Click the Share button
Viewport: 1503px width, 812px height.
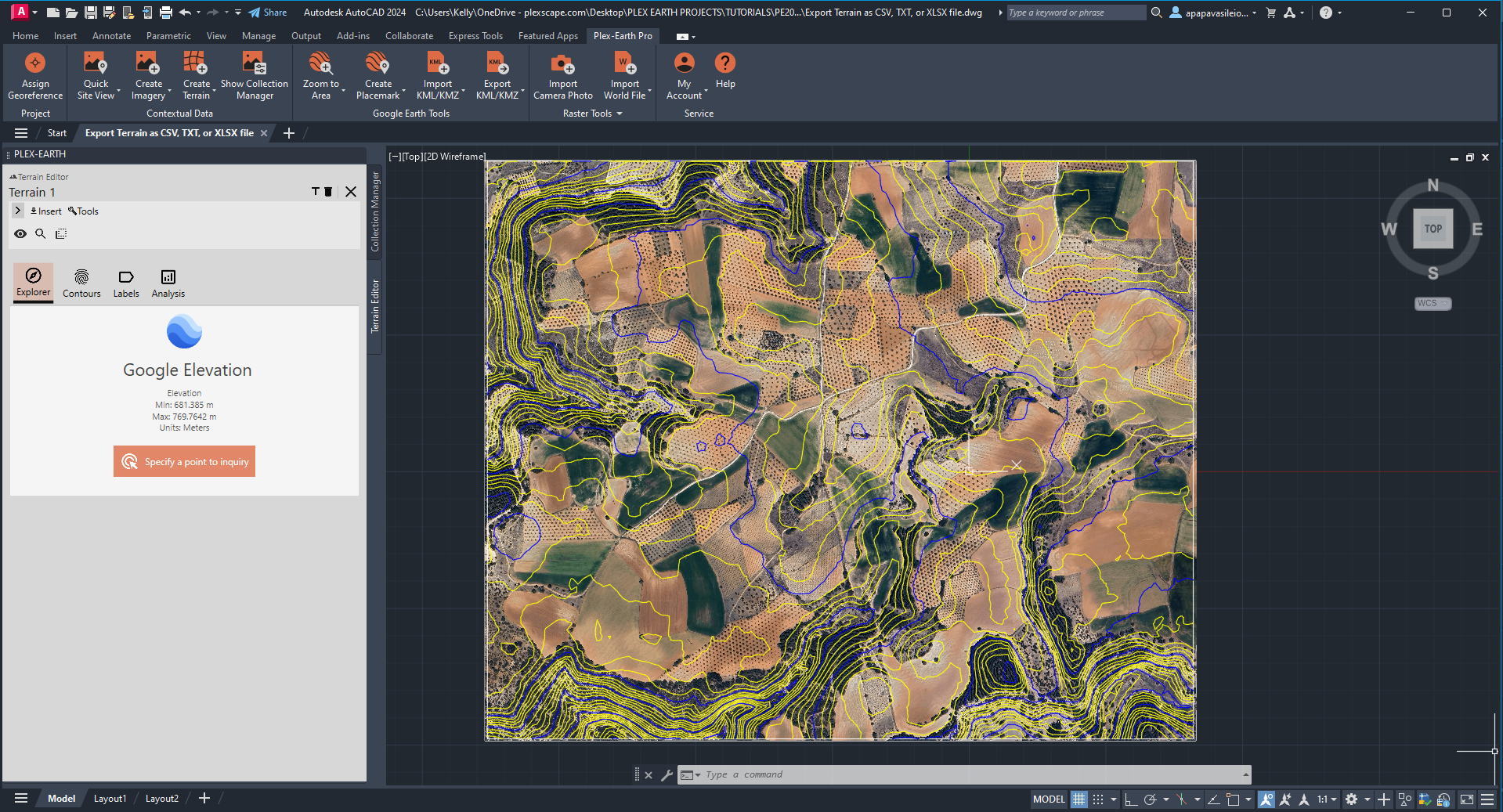coord(268,13)
